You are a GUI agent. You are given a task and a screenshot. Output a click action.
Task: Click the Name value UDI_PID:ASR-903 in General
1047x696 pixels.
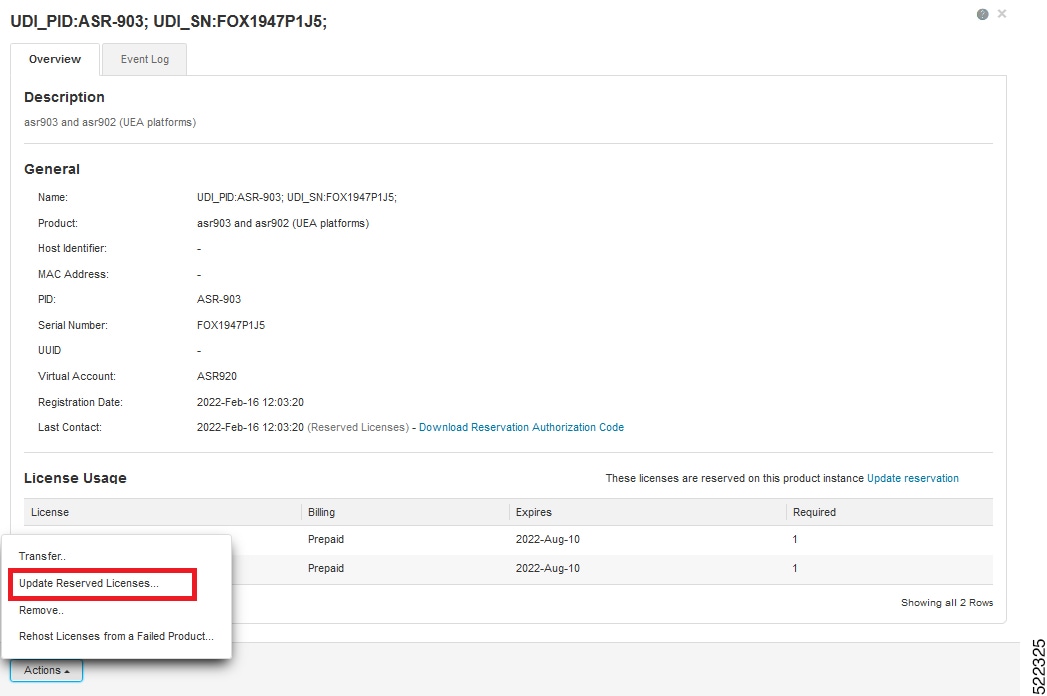(x=297, y=198)
